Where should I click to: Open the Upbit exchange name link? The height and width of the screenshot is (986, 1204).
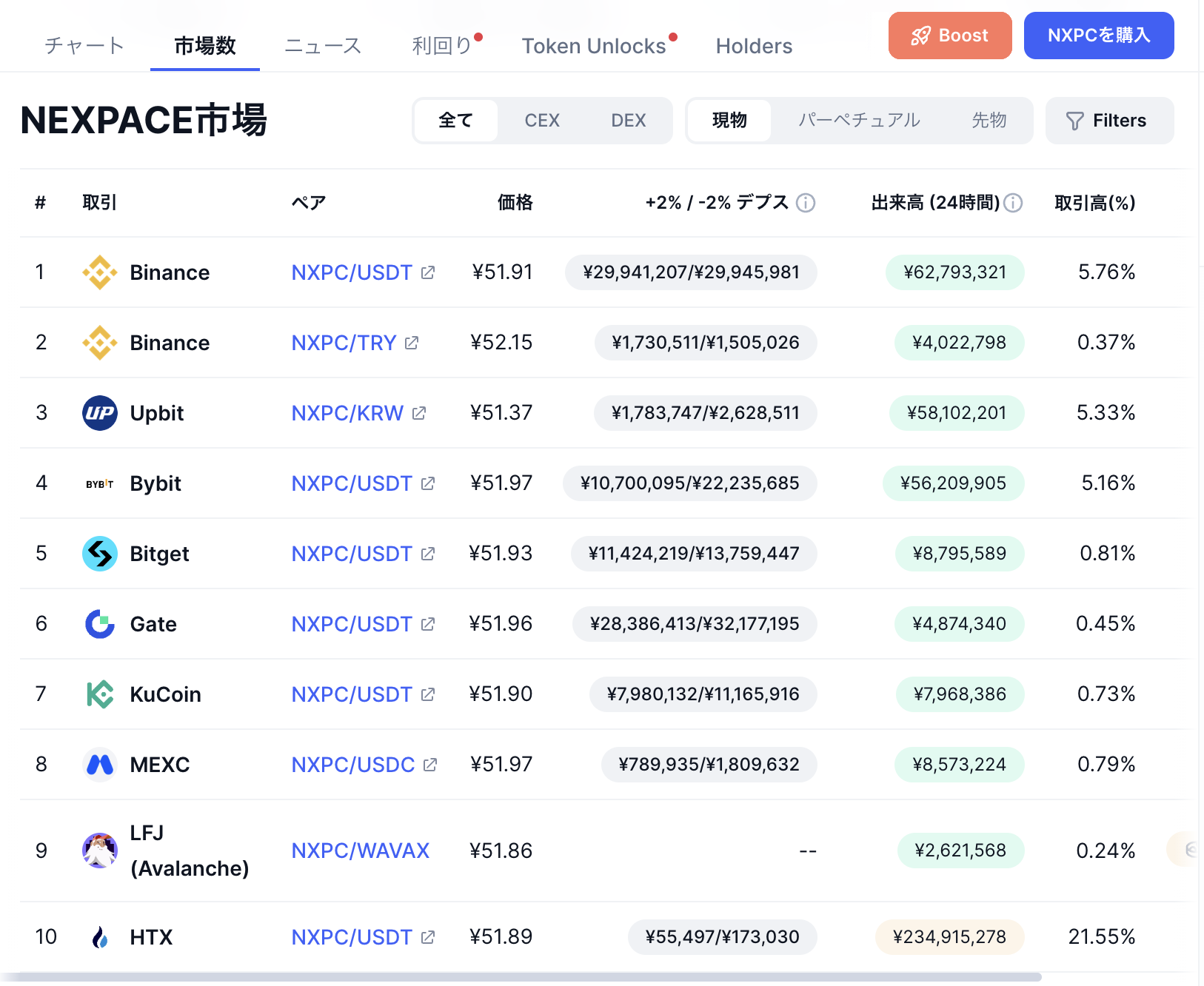(x=157, y=413)
